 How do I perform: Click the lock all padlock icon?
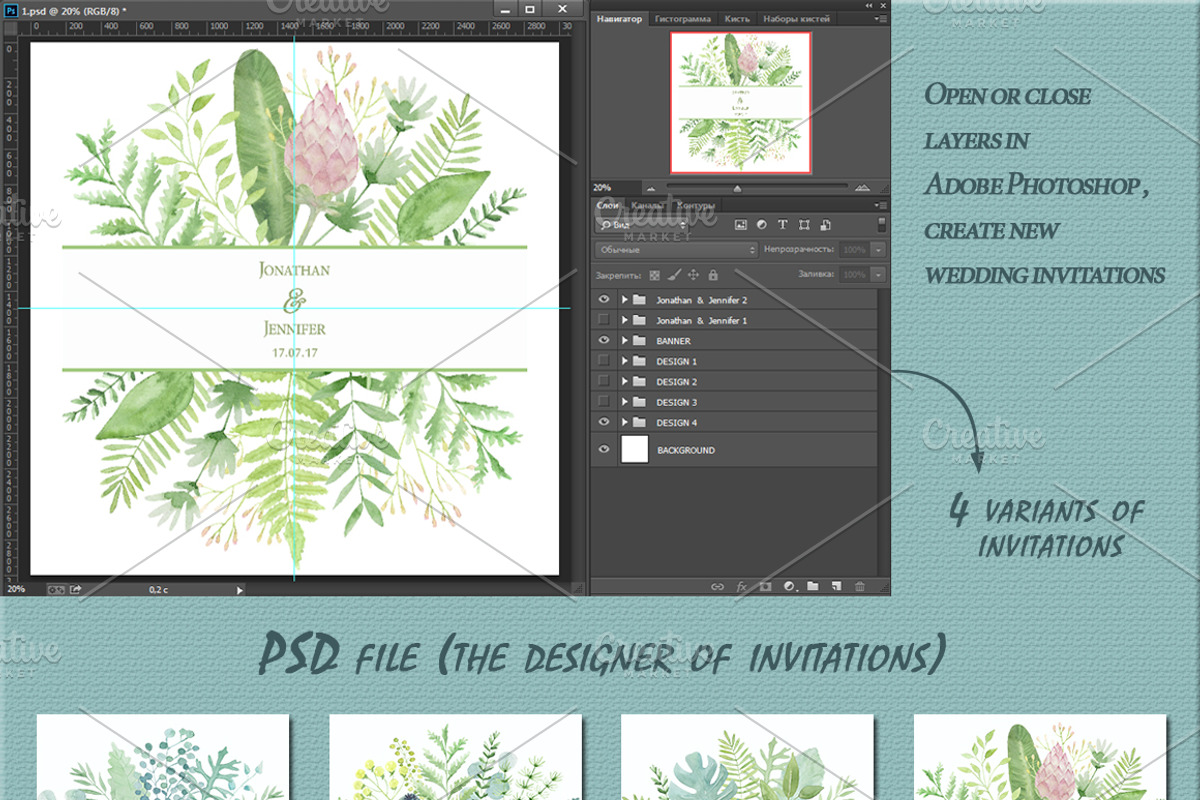coord(713,274)
